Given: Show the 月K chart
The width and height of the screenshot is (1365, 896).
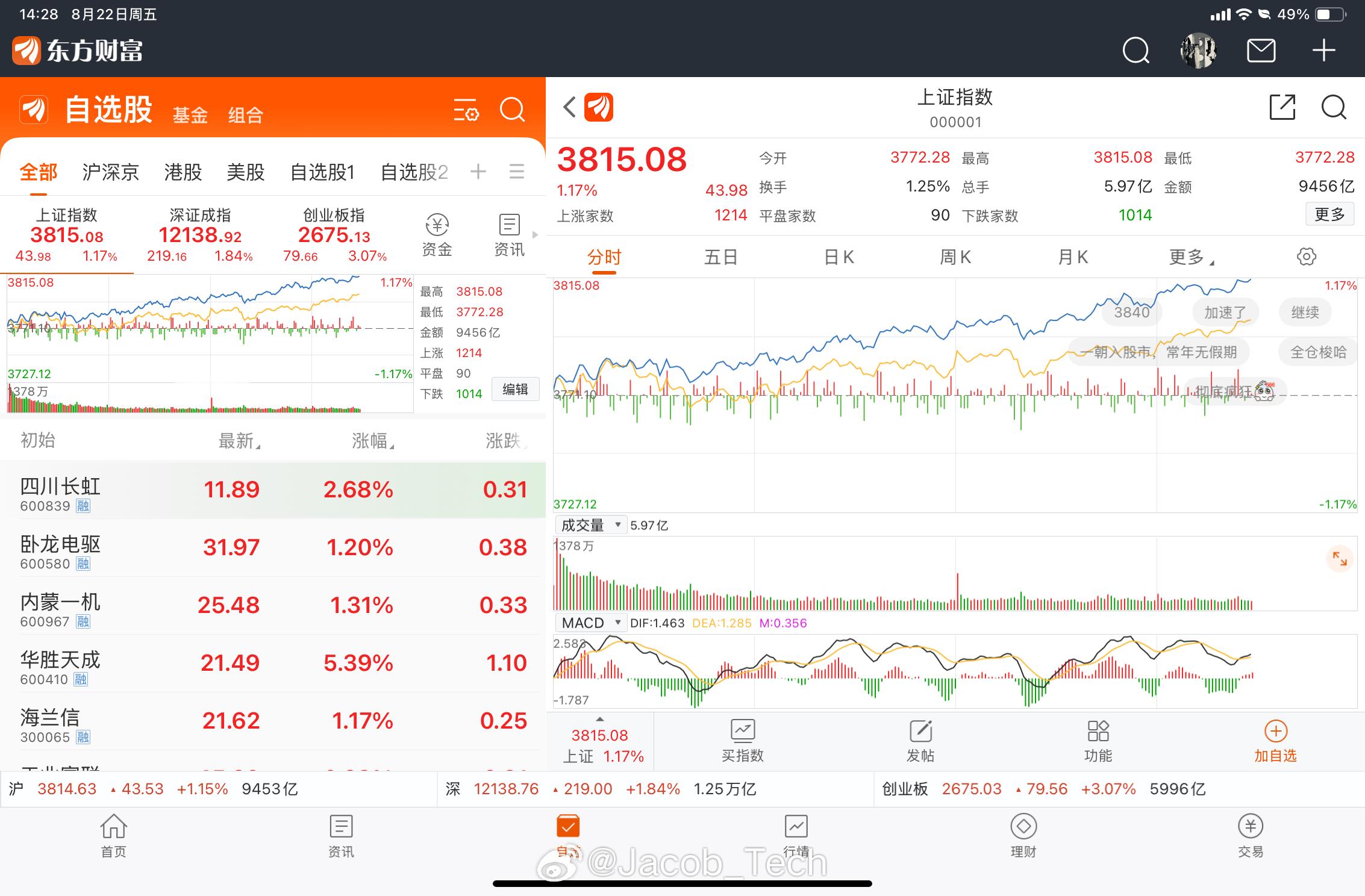Looking at the screenshot, I should 1073,258.
